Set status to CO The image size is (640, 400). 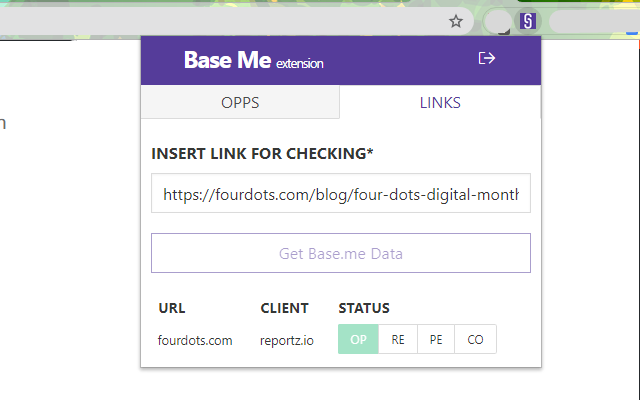[x=476, y=339]
